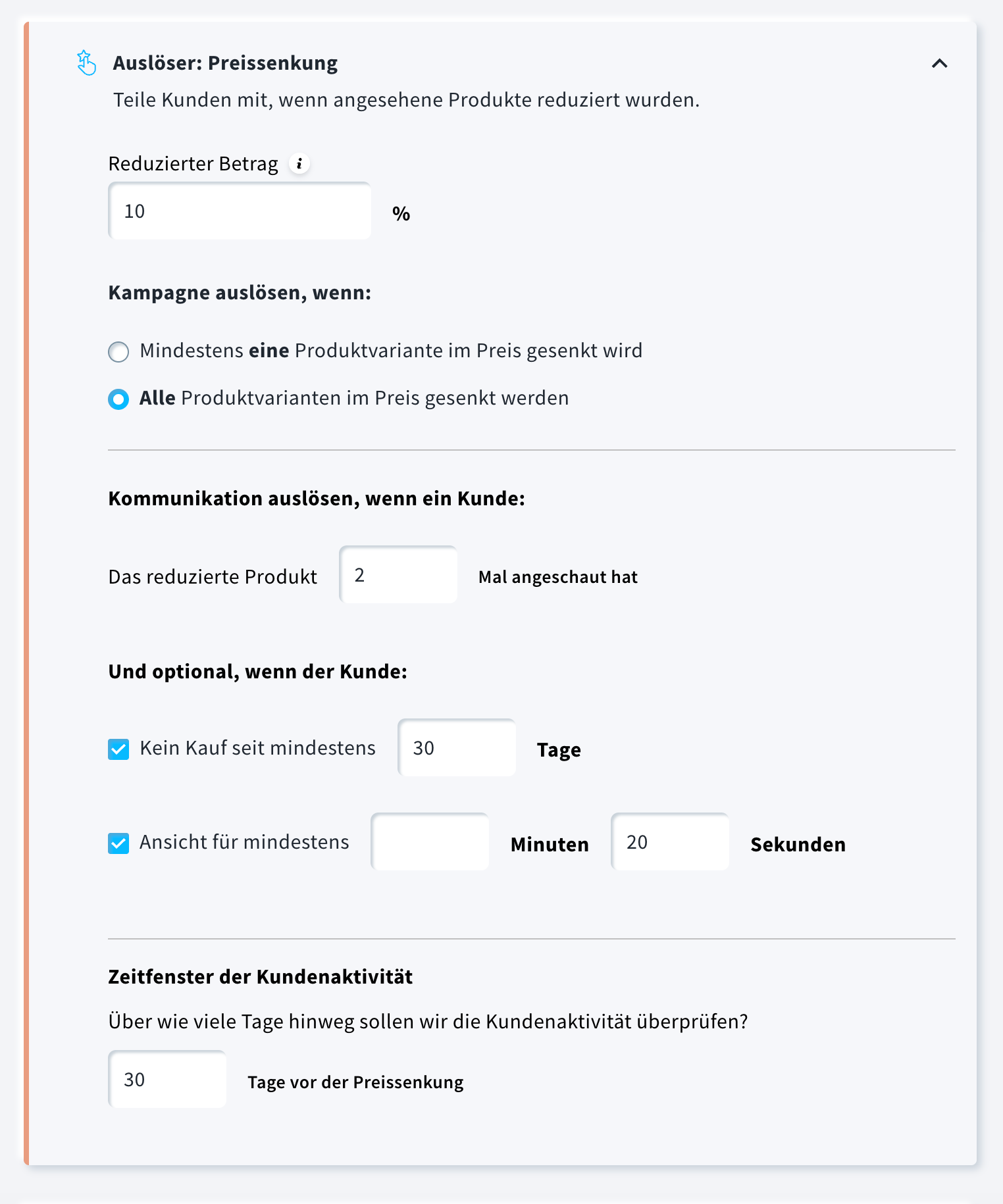
Task: Click the price-drop trigger hand icon
Action: 86,63
